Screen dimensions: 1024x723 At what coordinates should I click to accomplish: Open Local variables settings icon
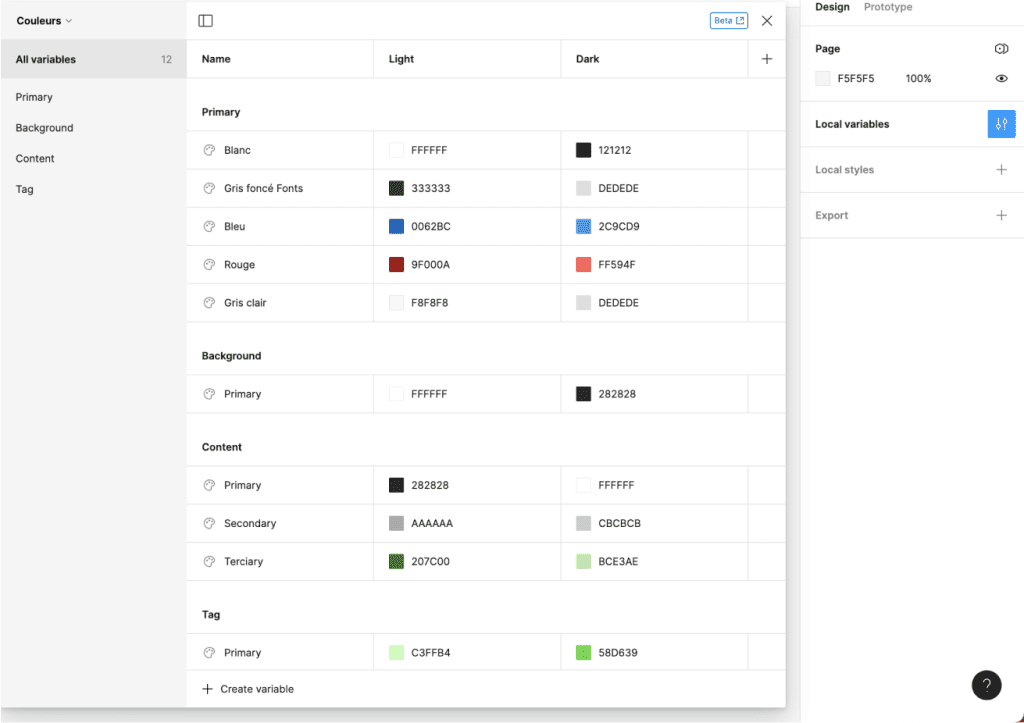[1001, 124]
